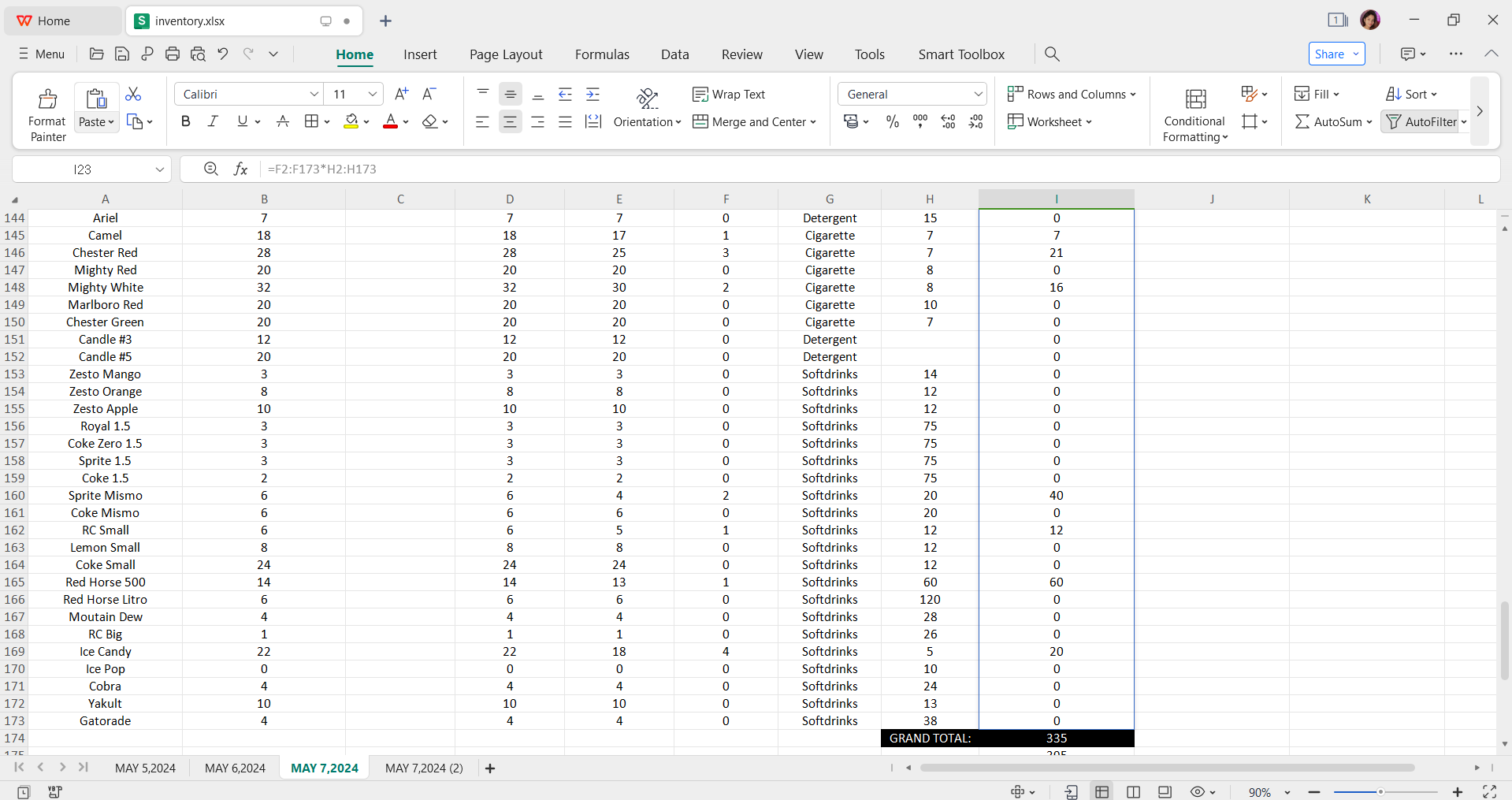
Task: Click the Increase Font Size icon
Action: 402,94
